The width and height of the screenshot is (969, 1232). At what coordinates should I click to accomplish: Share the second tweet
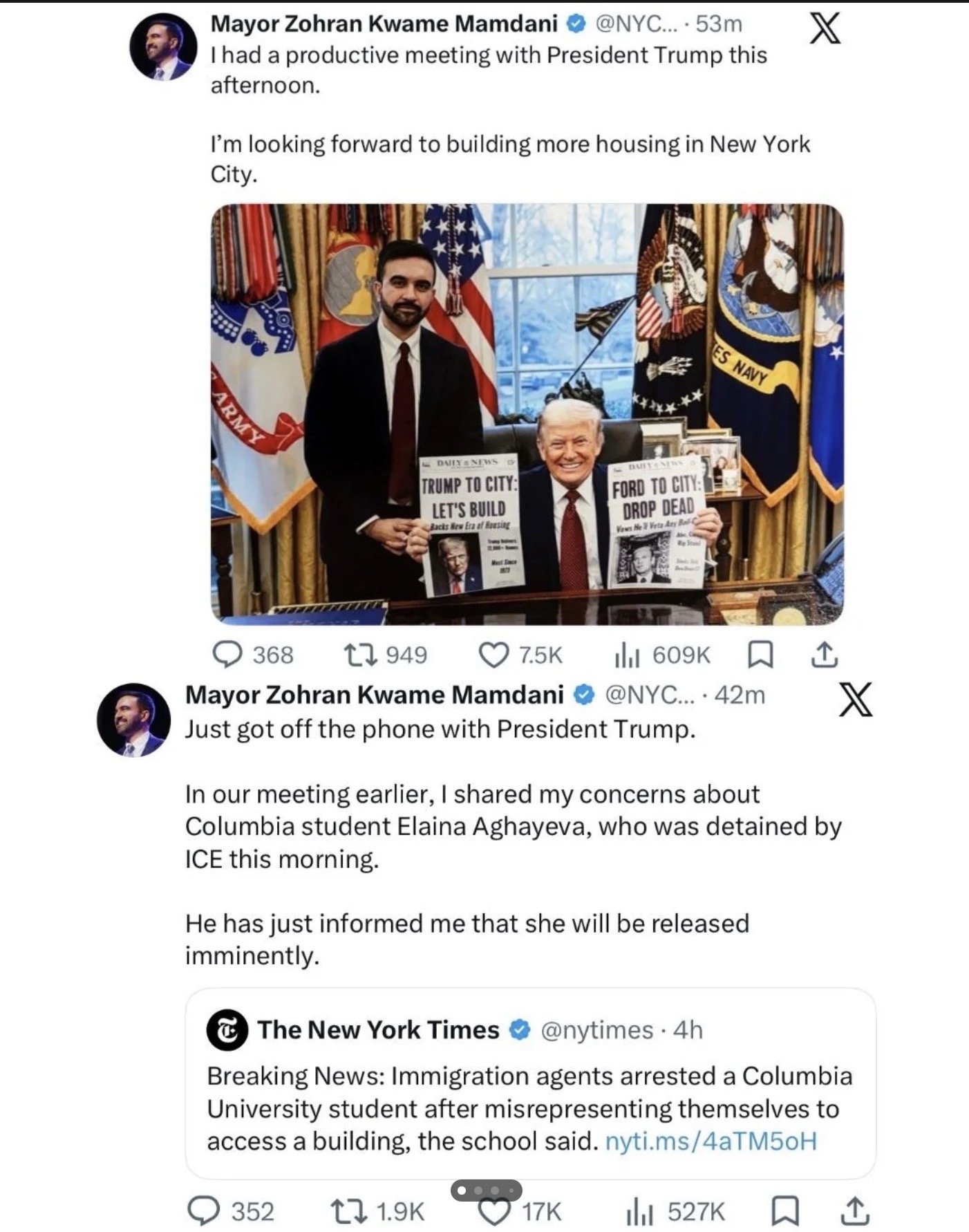(854, 1211)
